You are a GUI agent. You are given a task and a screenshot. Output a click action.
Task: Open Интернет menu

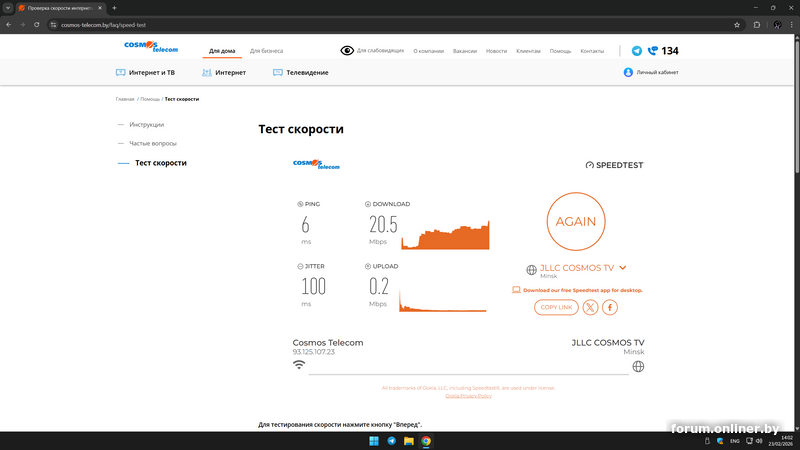pyautogui.click(x=224, y=72)
